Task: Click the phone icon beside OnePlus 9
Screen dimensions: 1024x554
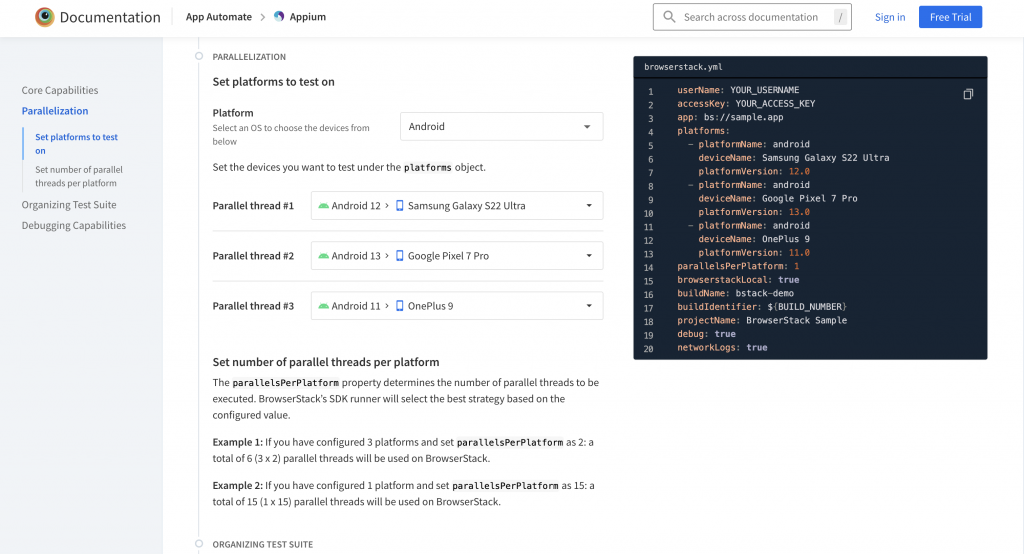Action: click(400, 306)
